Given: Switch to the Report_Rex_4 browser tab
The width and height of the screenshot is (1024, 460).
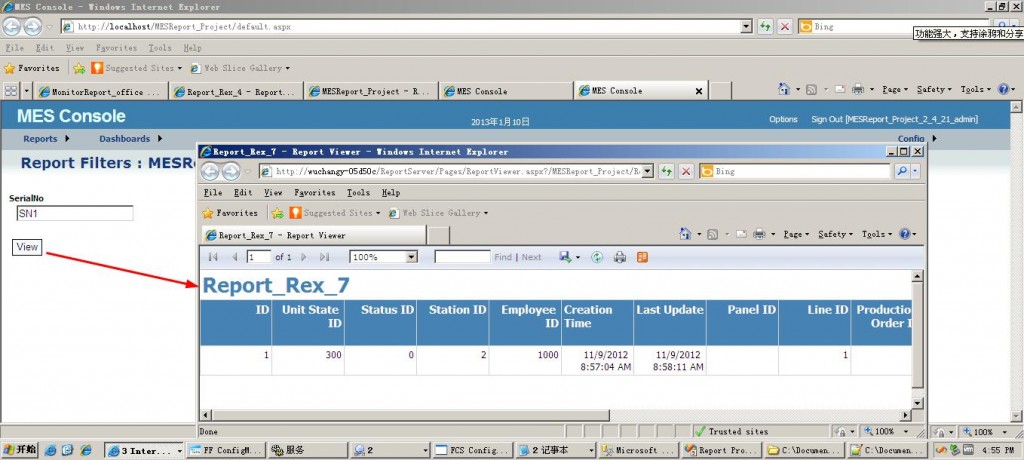Looking at the screenshot, I should [x=236, y=91].
